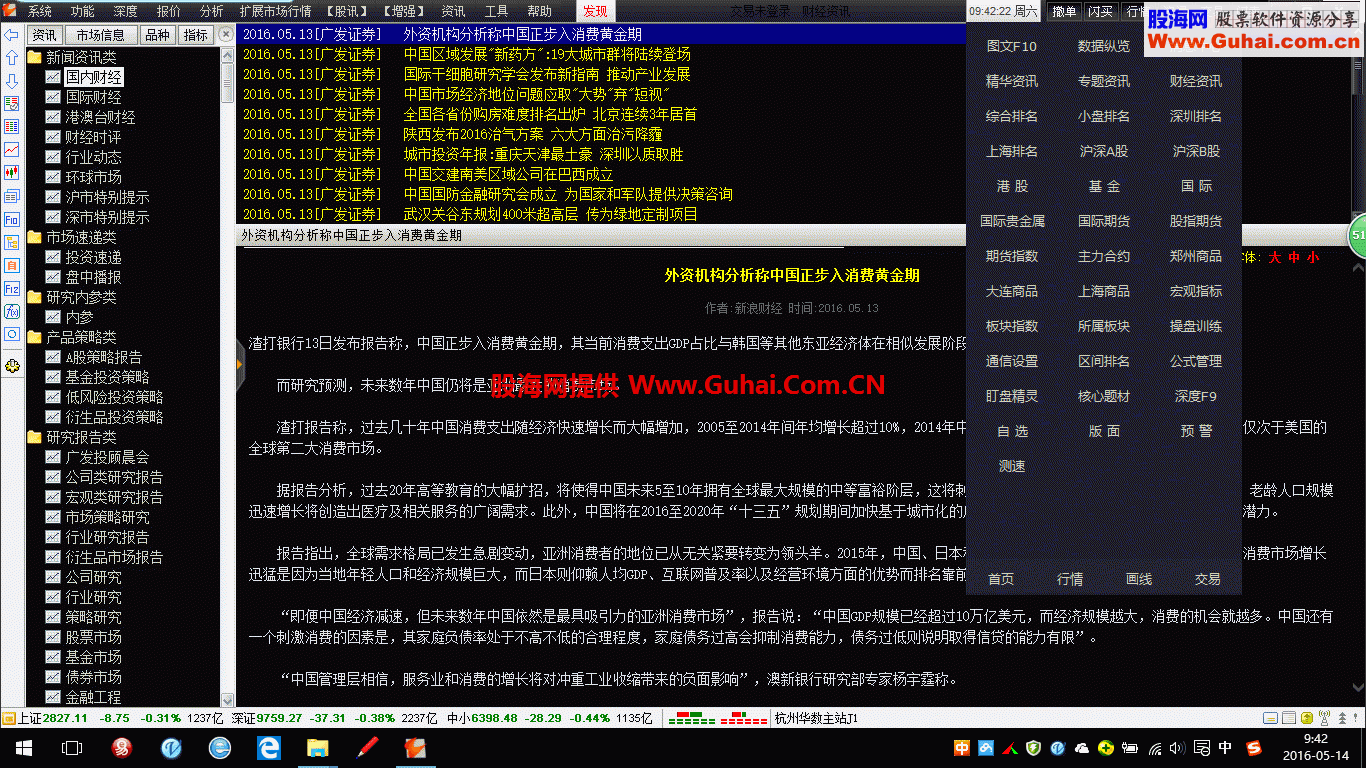
Task: Open the red line chart icon
Action: 11,149
